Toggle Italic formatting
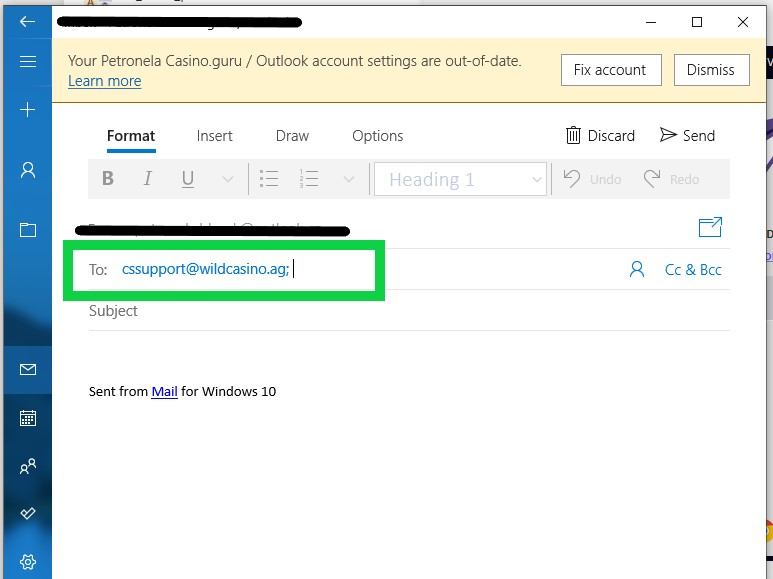The height and width of the screenshot is (579, 773). pos(148,179)
